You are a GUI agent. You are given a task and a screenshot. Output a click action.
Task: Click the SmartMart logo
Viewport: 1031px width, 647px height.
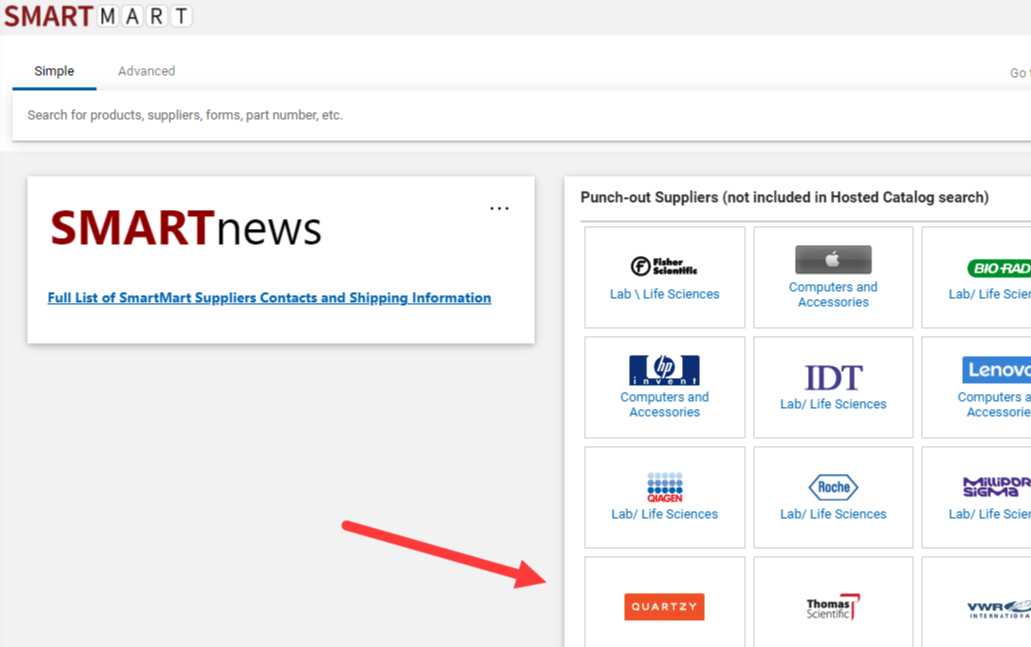98,16
